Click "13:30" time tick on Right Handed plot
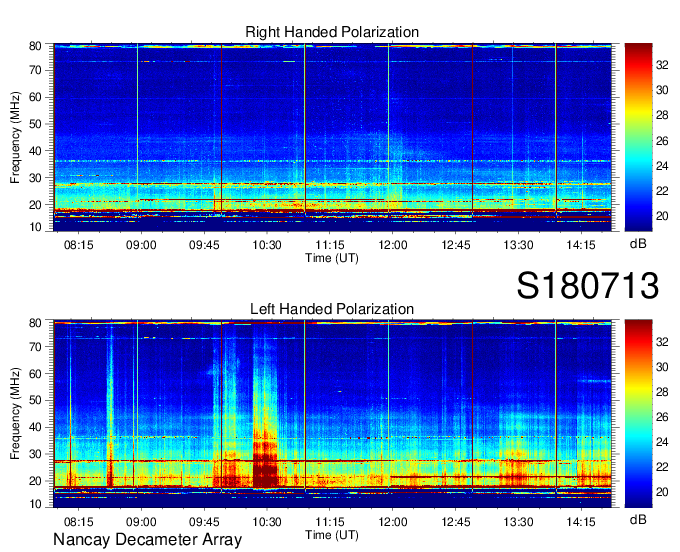Screen dimensions: 680x552 pyautogui.click(x=518, y=245)
